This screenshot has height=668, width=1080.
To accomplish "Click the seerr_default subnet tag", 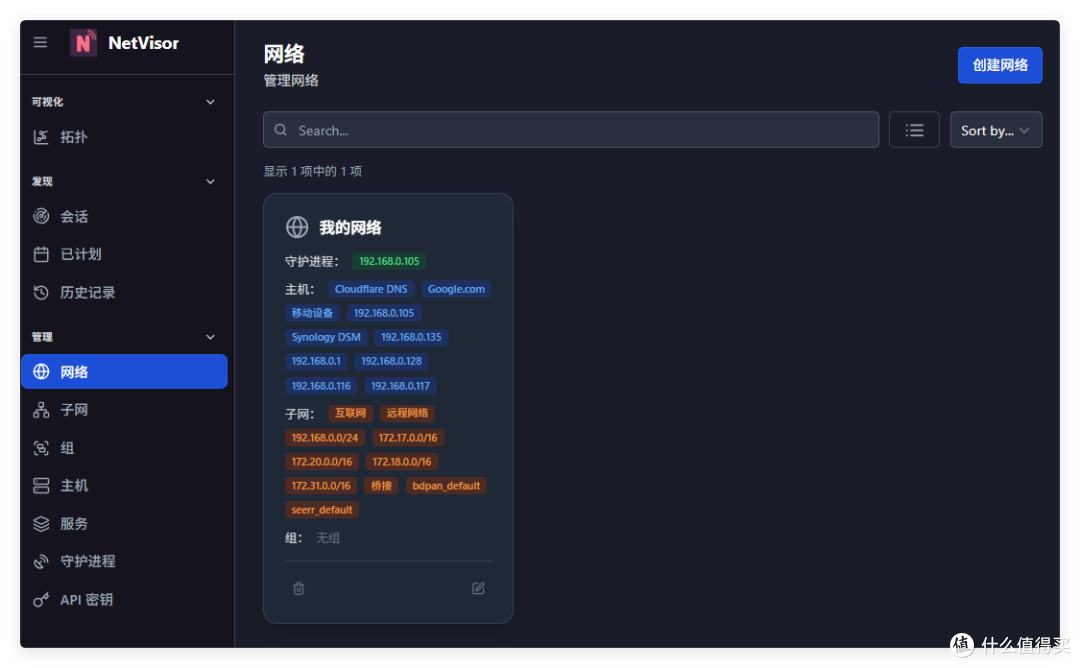I will coord(322,510).
